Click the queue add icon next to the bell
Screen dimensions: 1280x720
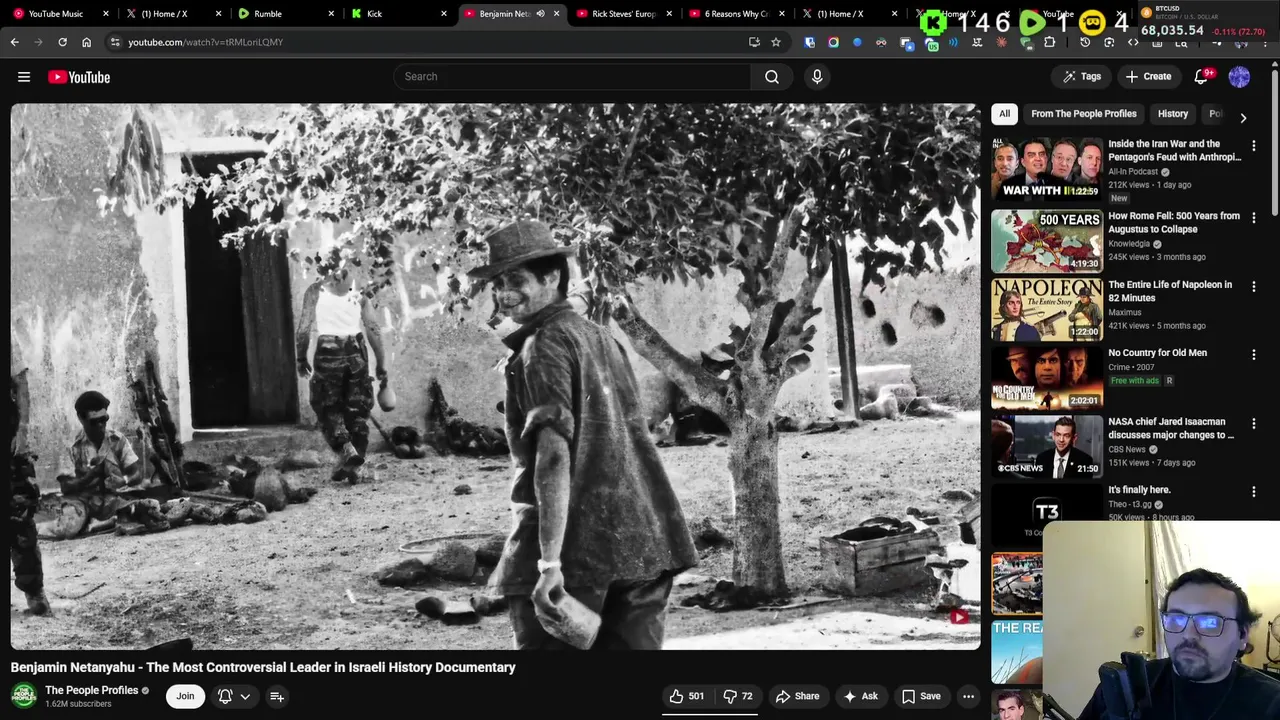[277, 696]
